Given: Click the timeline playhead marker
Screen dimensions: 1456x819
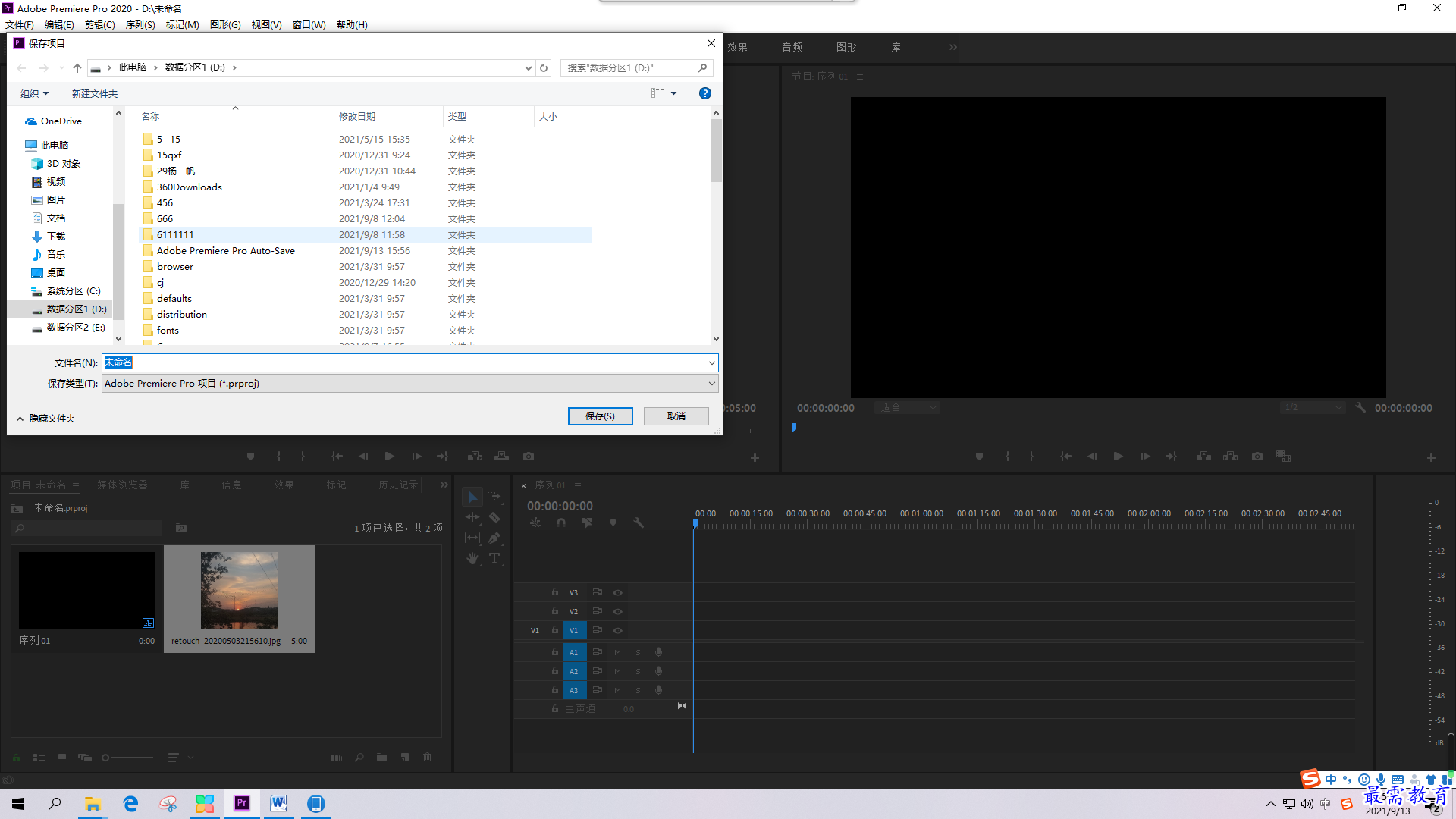Looking at the screenshot, I should pos(695,523).
